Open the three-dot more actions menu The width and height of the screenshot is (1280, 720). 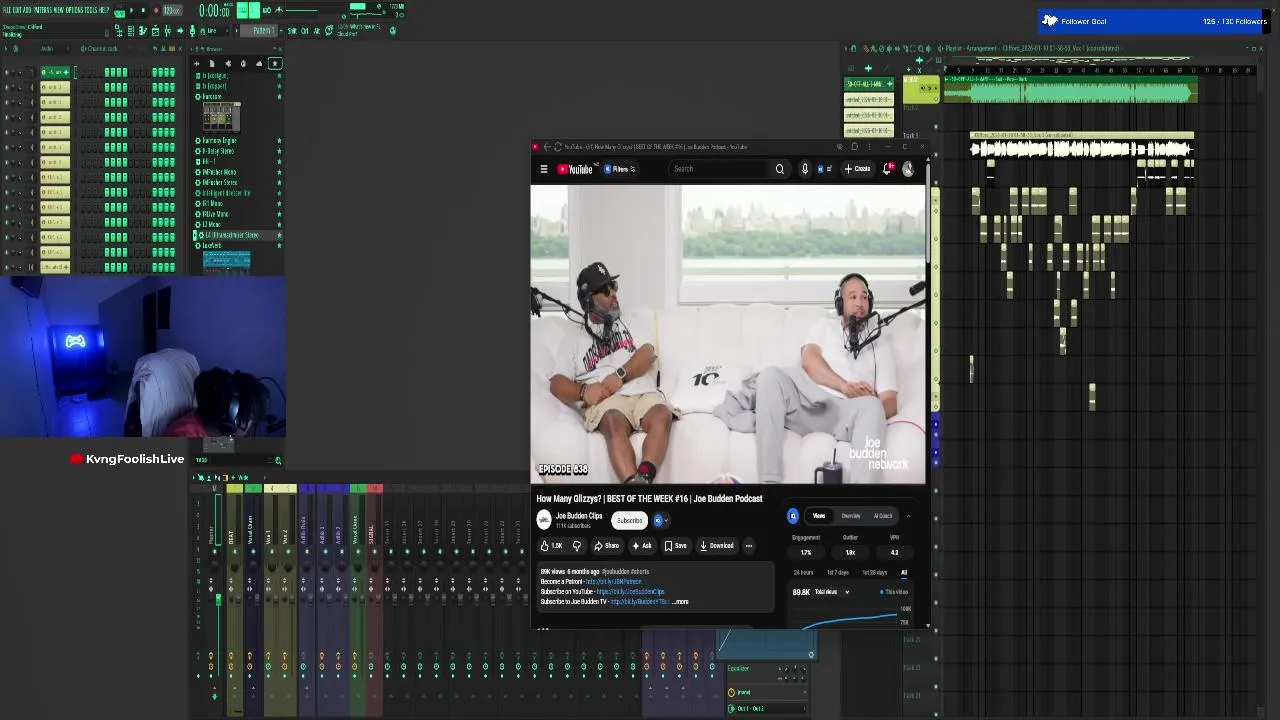(x=749, y=546)
